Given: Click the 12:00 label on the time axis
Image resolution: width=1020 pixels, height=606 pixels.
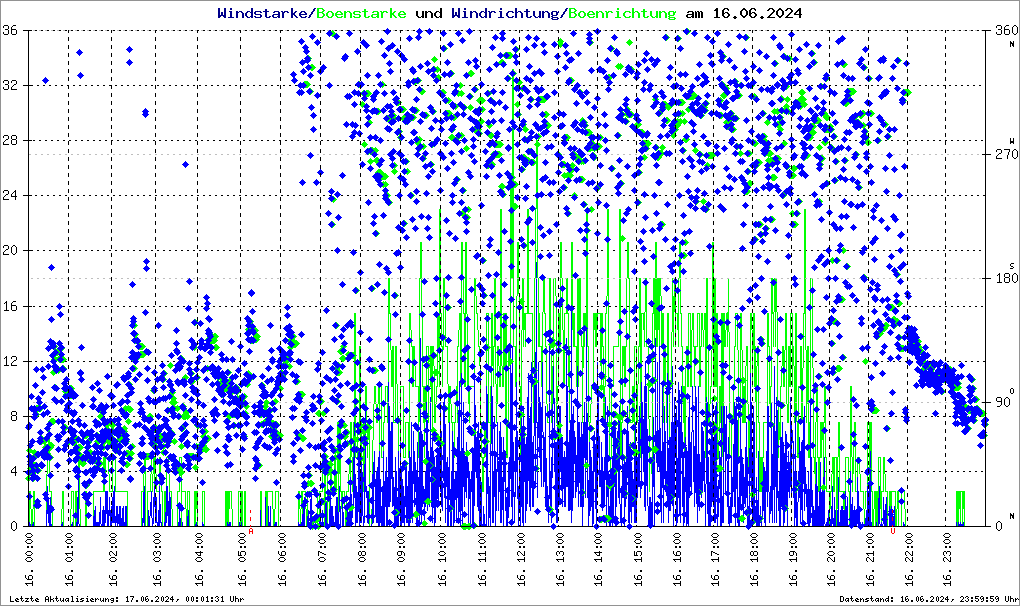Looking at the screenshot, I should 523,564.
